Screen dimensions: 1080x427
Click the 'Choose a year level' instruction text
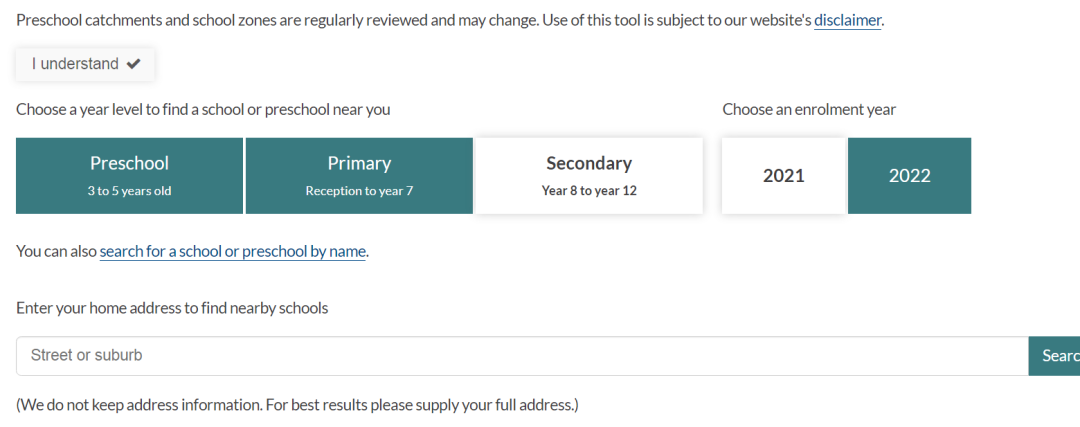[x=203, y=110]
